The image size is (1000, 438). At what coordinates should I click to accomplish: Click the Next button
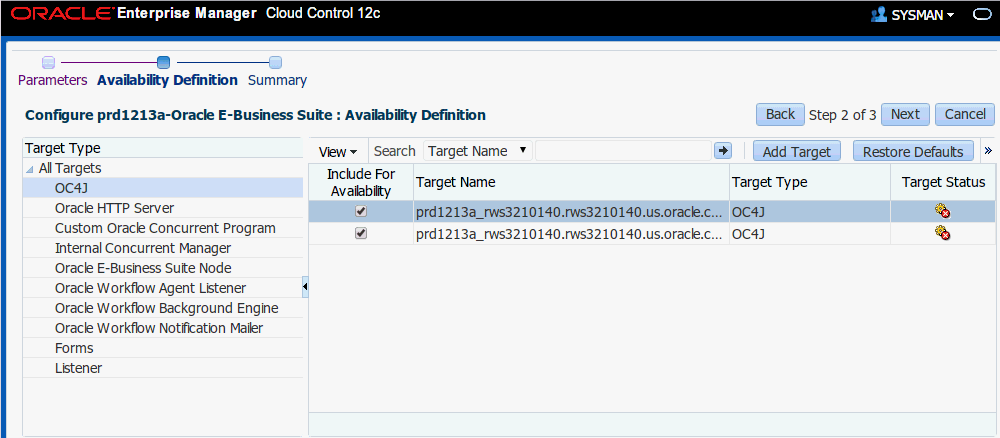(905, 114)
